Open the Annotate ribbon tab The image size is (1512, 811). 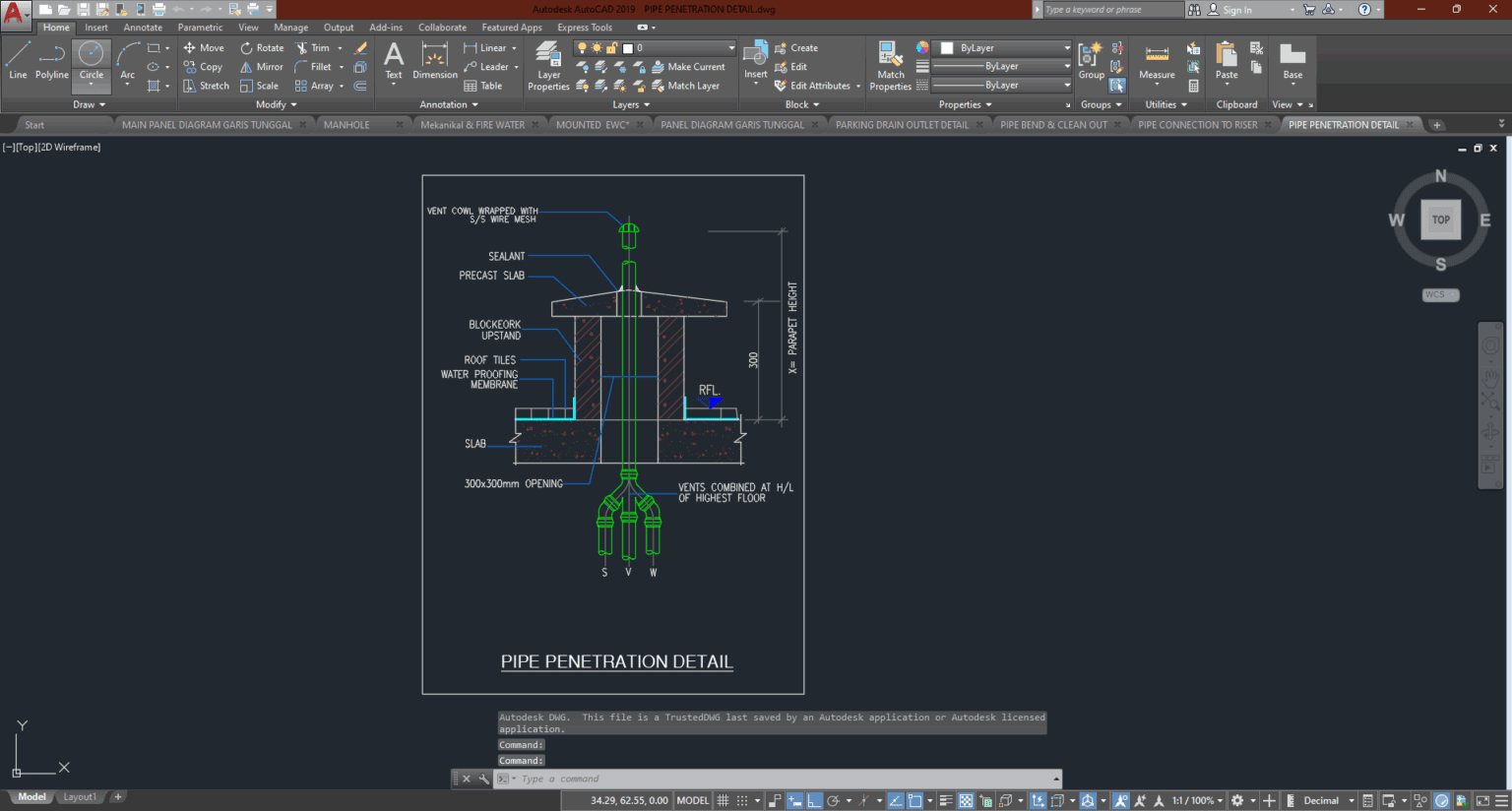(143, 27)
